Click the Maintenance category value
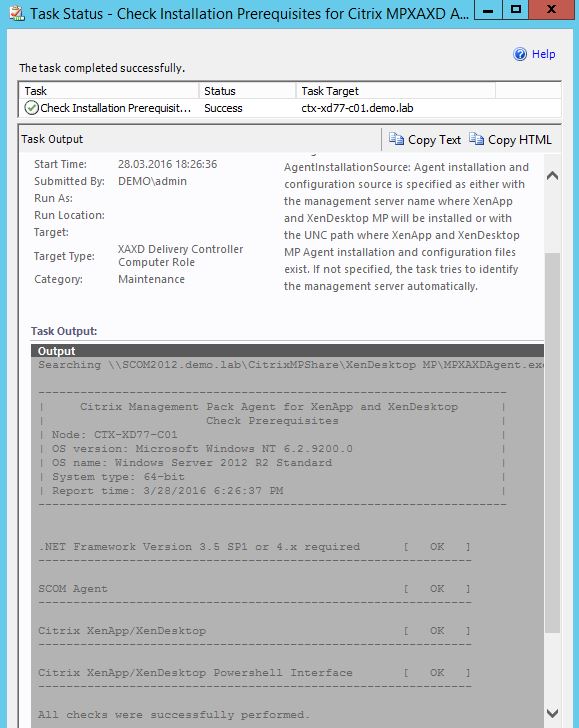 151,279
